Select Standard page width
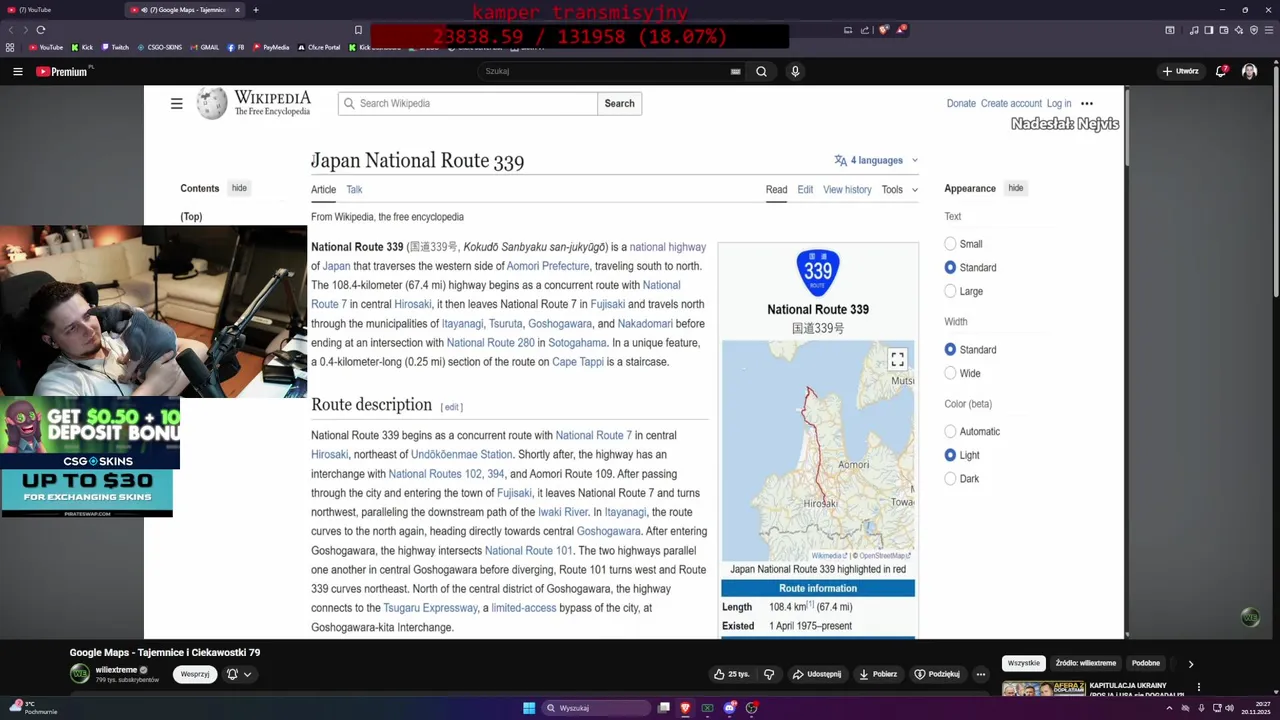Viewport: 1280px width, 720px height. pyautogui.click(x=950, y=349)
